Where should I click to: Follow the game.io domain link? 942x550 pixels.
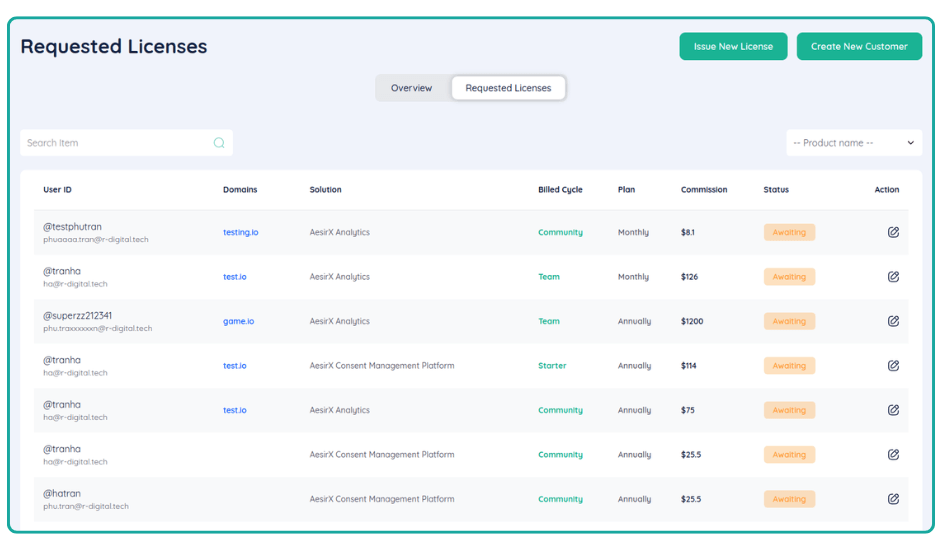coord(238,321)
